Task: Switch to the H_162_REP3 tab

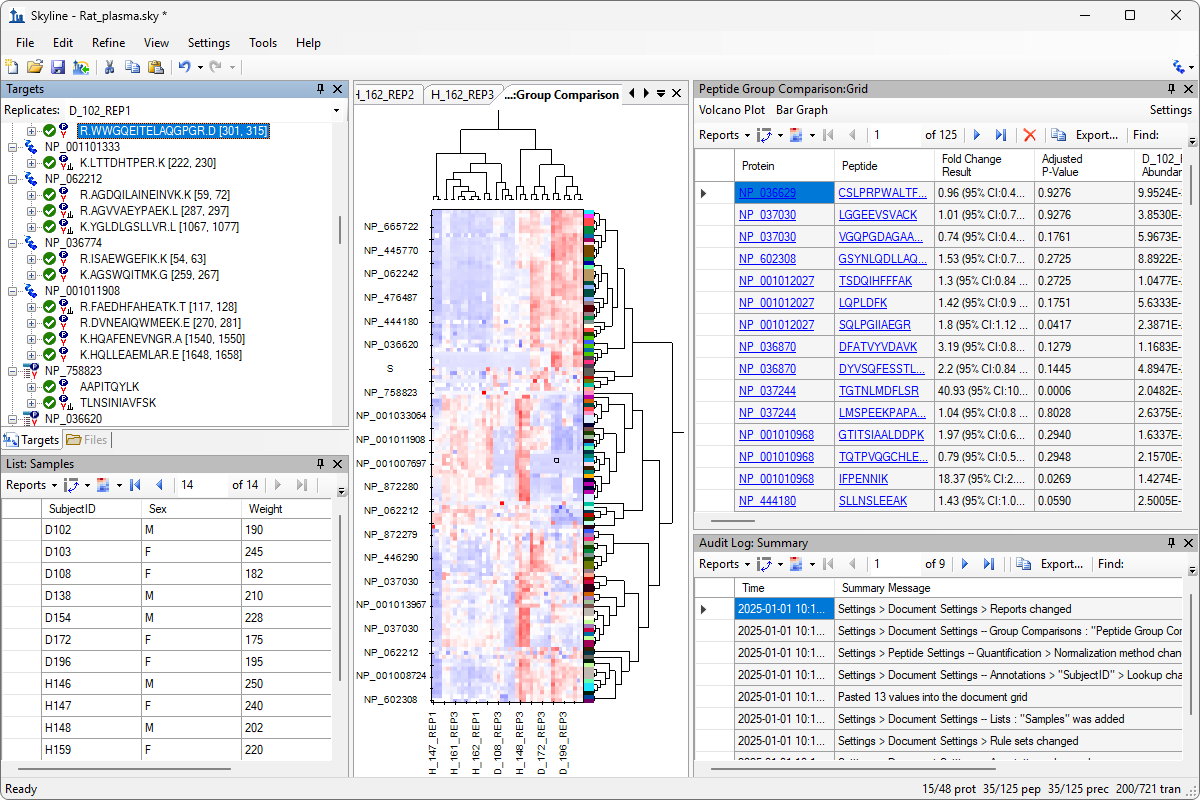Action: 462,95
